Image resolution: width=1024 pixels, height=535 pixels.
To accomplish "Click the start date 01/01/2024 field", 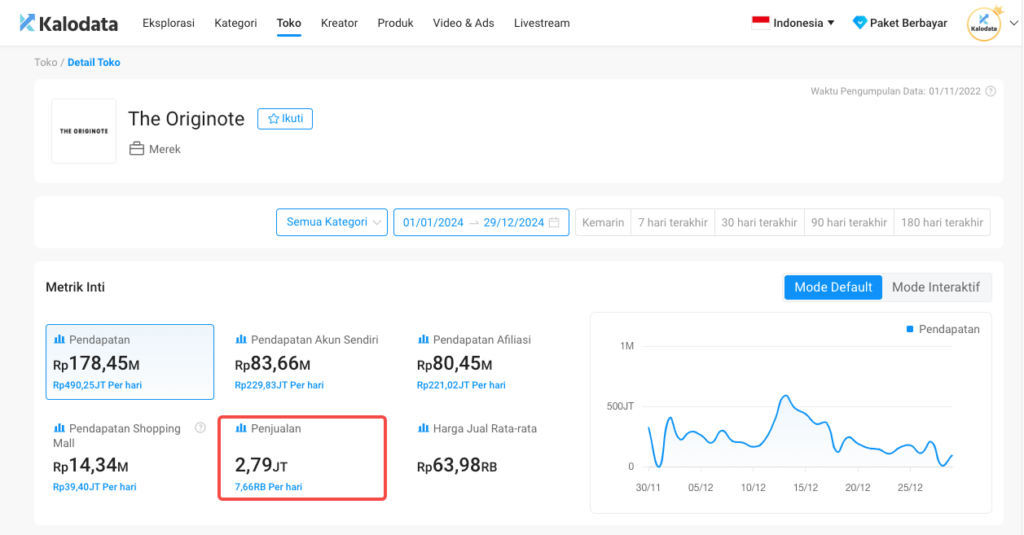I will [x=433, y=223].
